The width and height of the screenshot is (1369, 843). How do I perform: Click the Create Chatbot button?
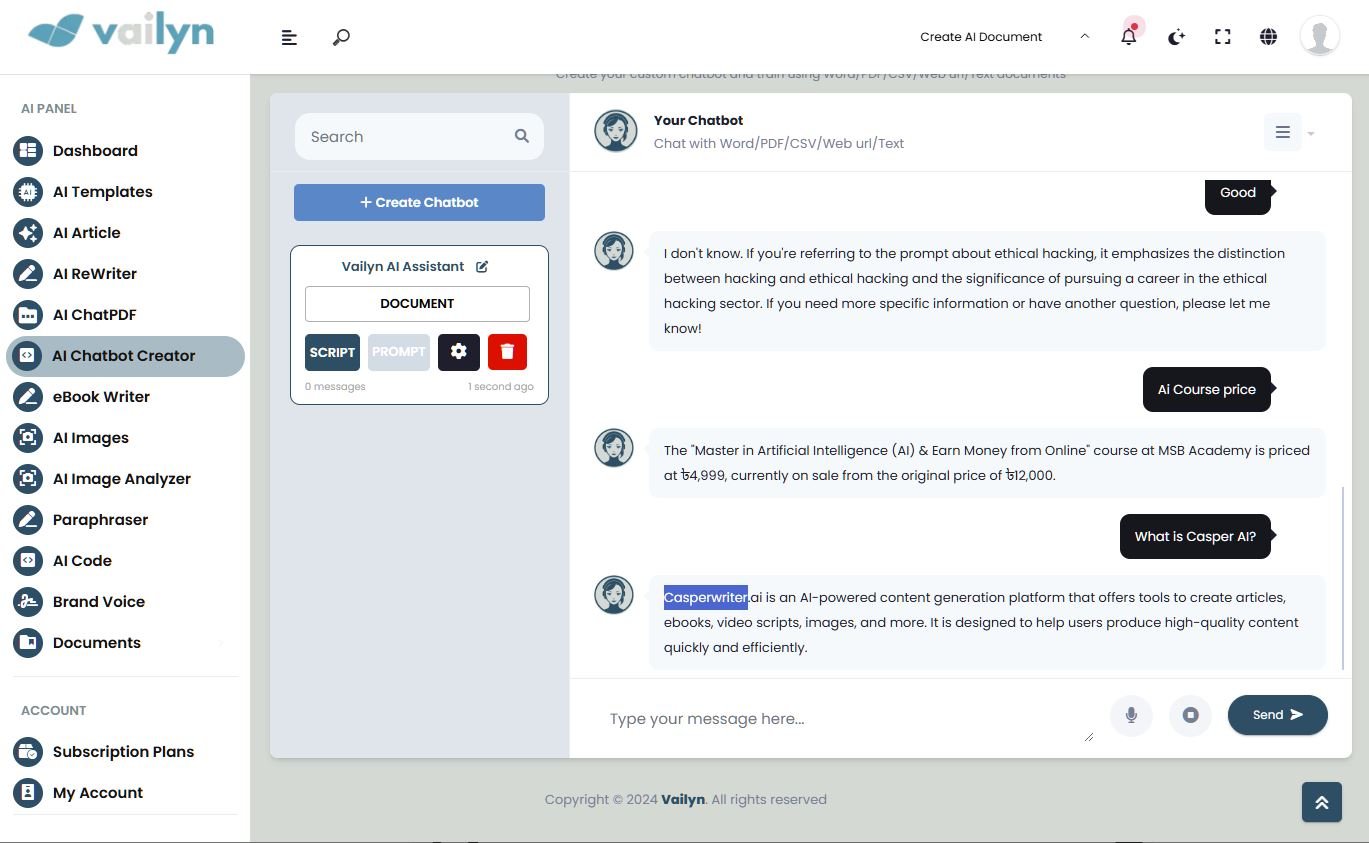pyautogui.click(x=419, y=202)
